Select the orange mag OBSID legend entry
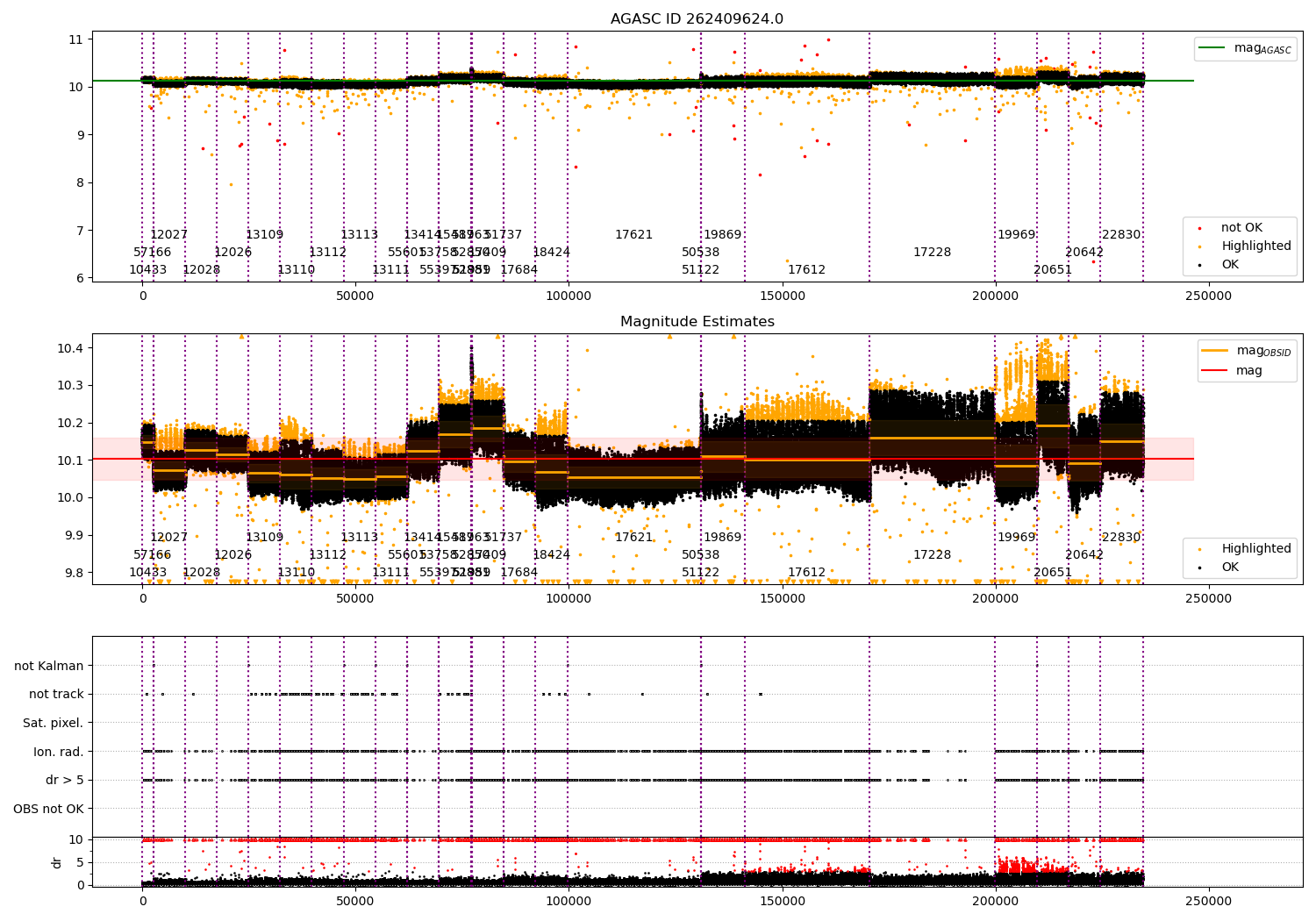The image size is (1316, 921). coord(1248,352)
